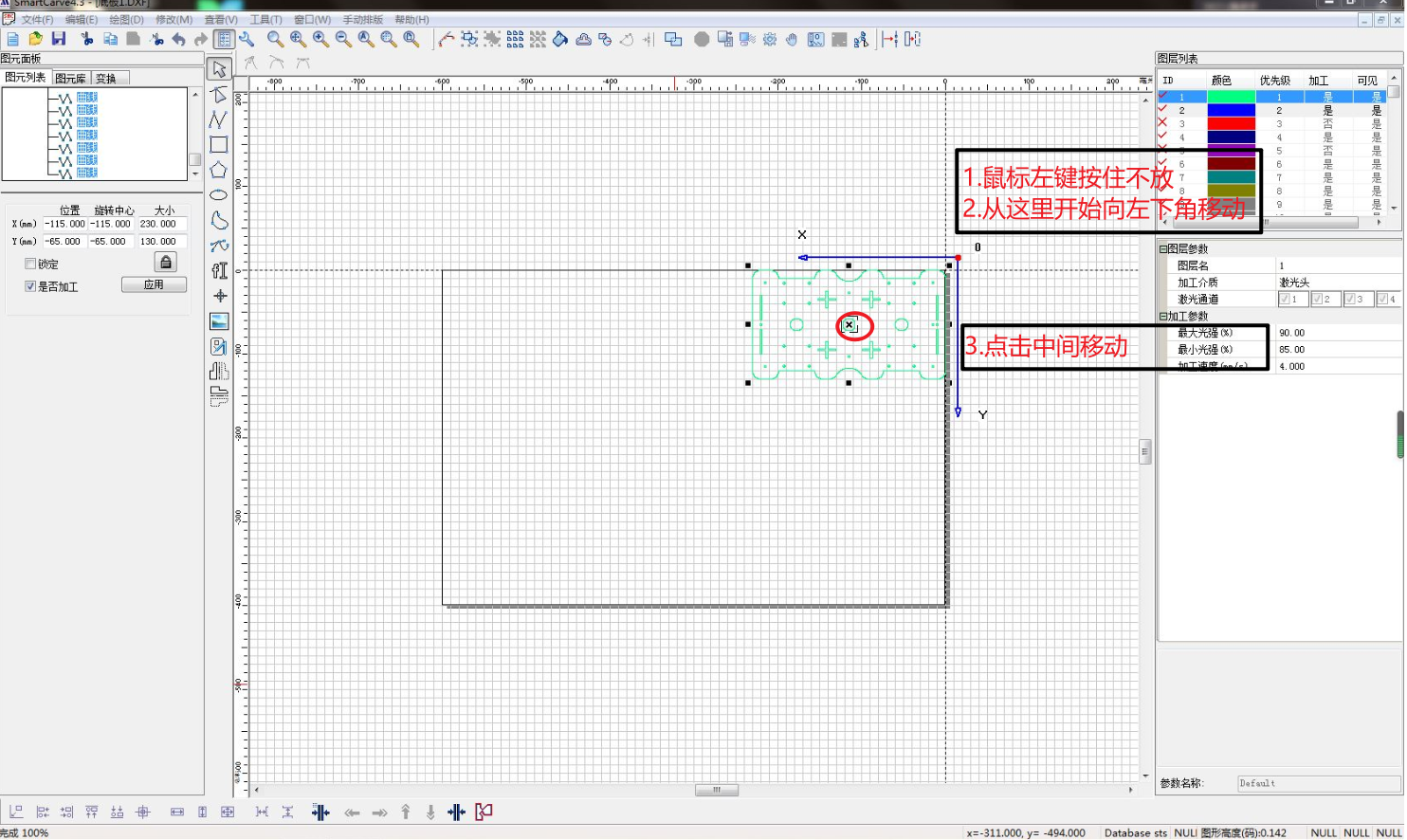Click the redo arrow in the toolbar
The image size is (1407, 840).
[200, 39]
